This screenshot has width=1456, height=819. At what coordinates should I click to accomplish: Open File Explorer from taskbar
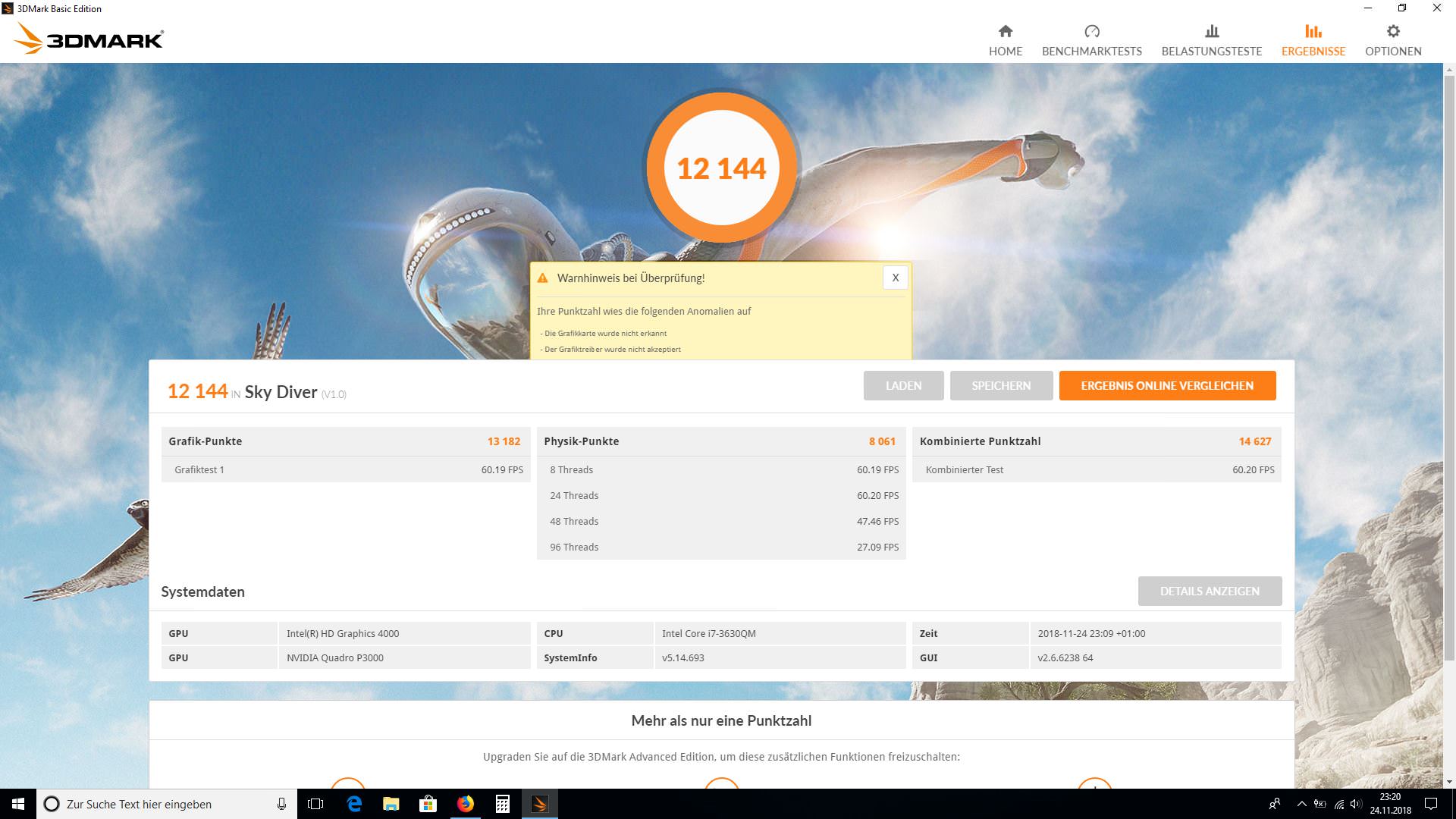[391, 804]
